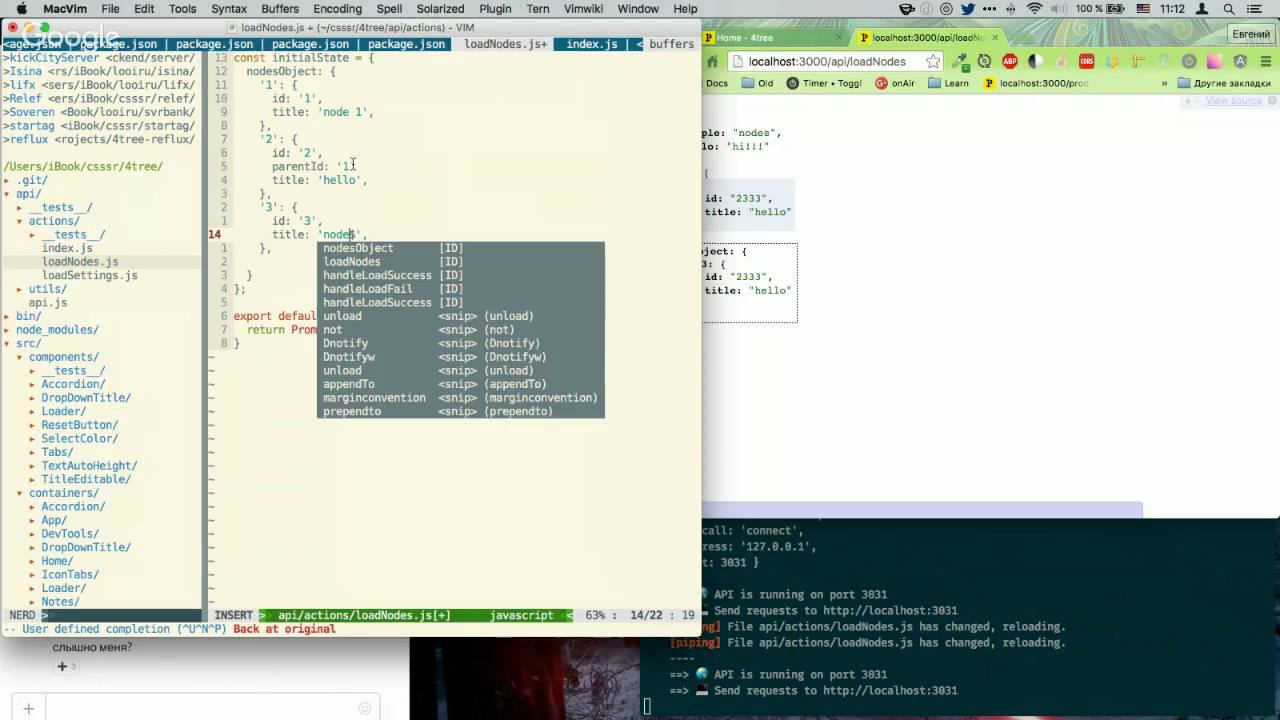Click the user account menu bar icon
Viewport: 1280px width, 720px height.
pos(1203,9)
